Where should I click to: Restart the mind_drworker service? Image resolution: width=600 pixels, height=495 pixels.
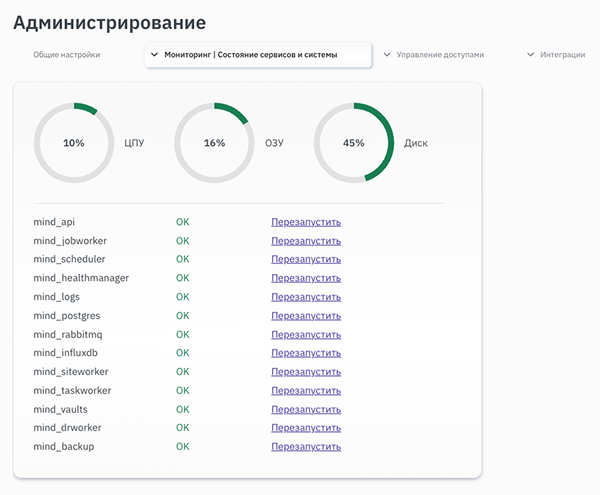pyautogui.click(x=306, y=428)
